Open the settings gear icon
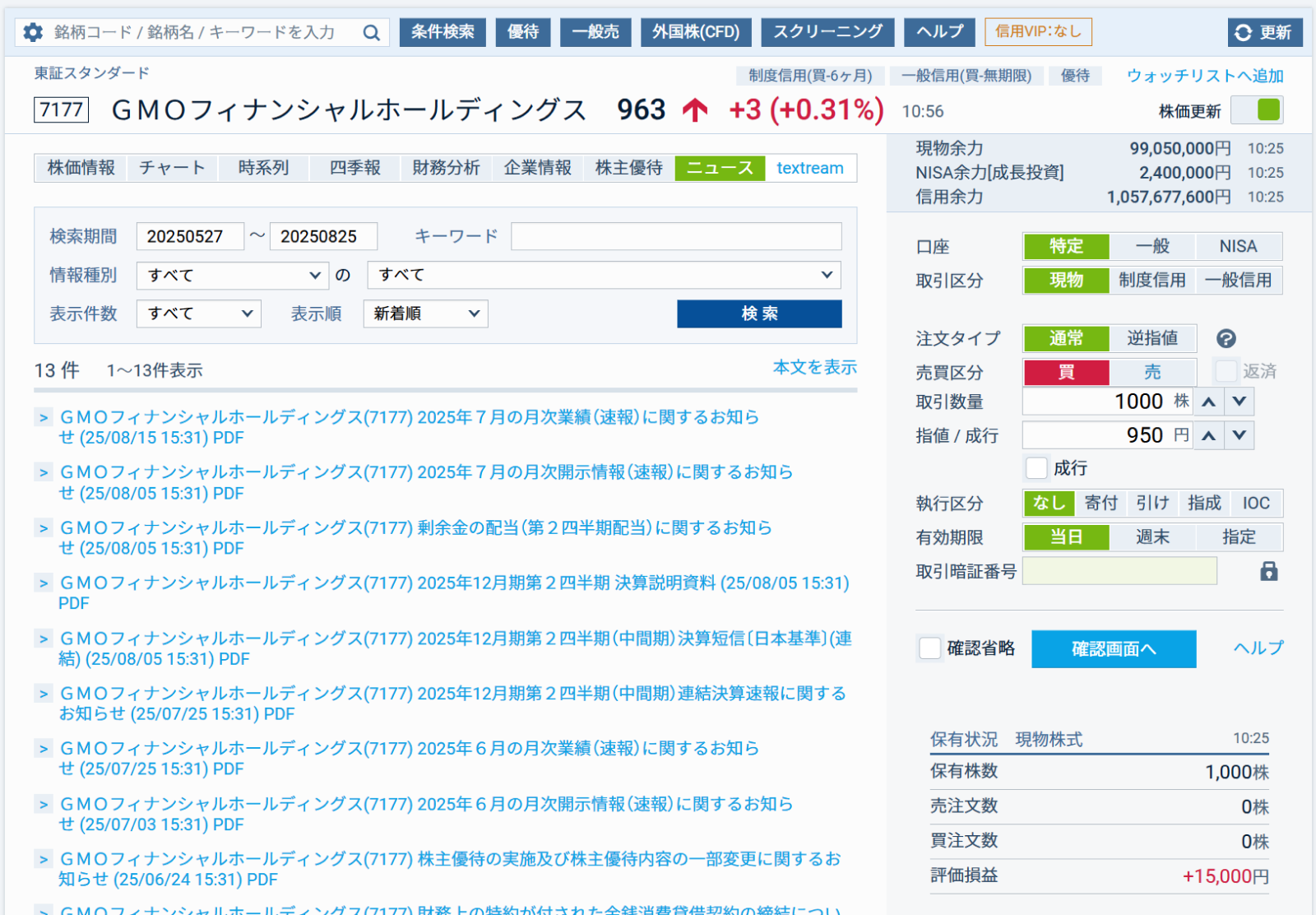 [33, 32]
